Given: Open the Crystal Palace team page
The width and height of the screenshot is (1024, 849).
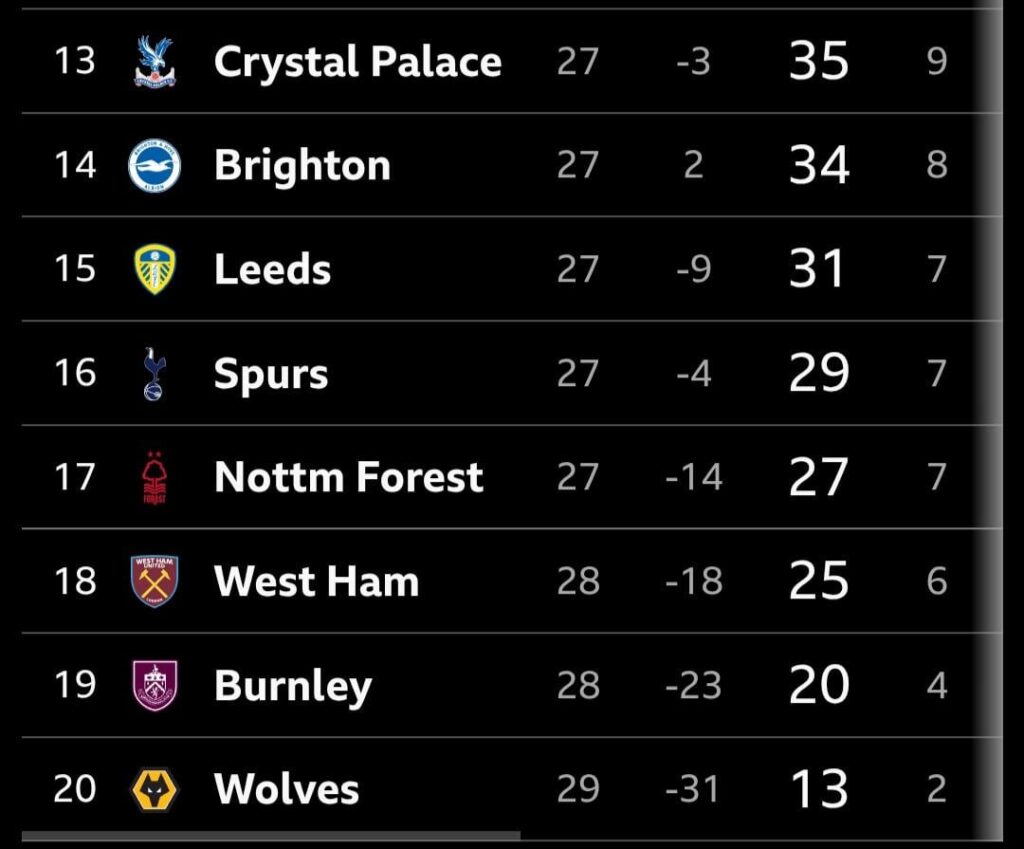Looking at the screenshot, I should [357, 61].
